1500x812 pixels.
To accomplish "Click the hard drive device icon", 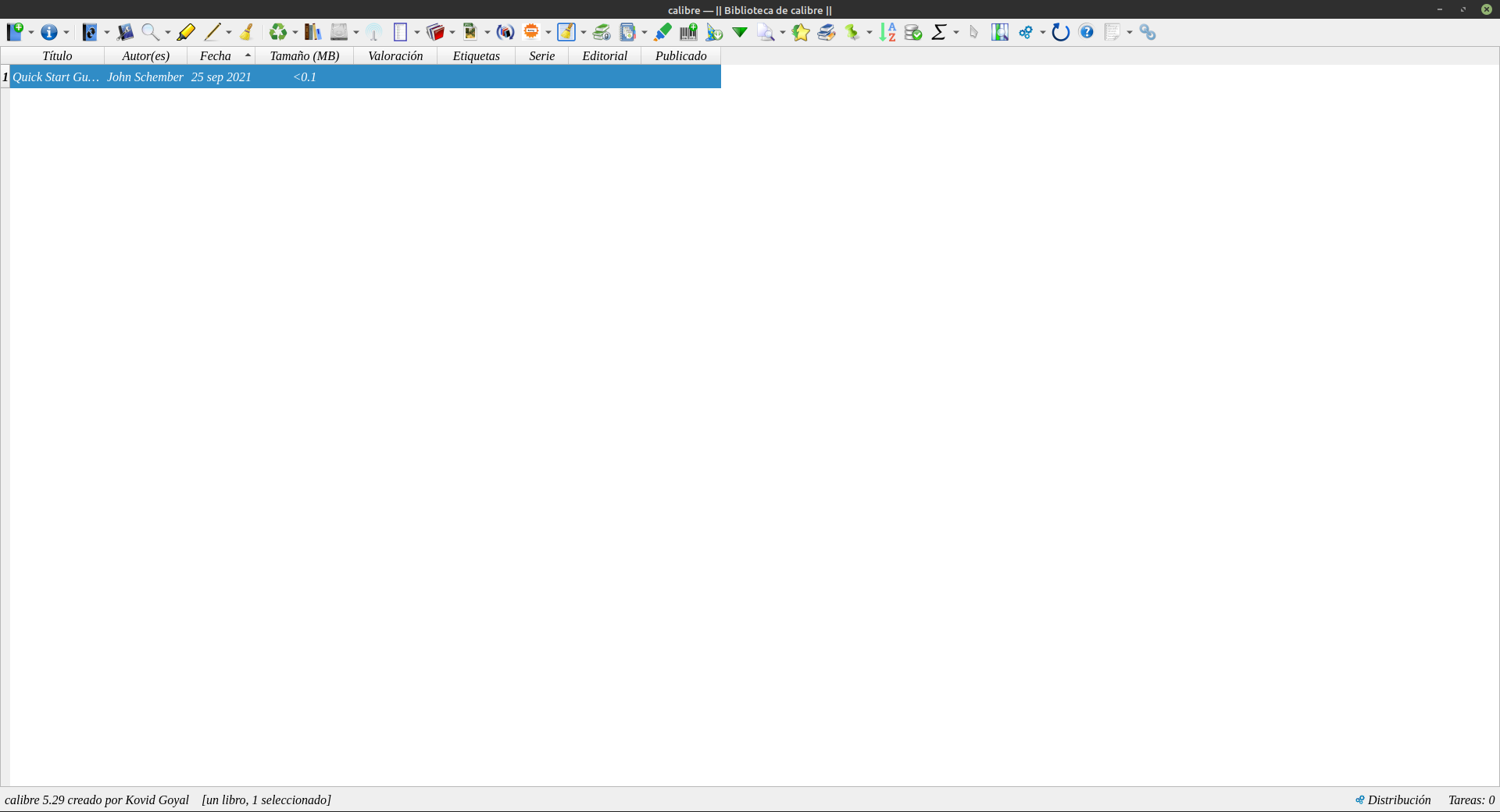I will [x=339, y=32].
